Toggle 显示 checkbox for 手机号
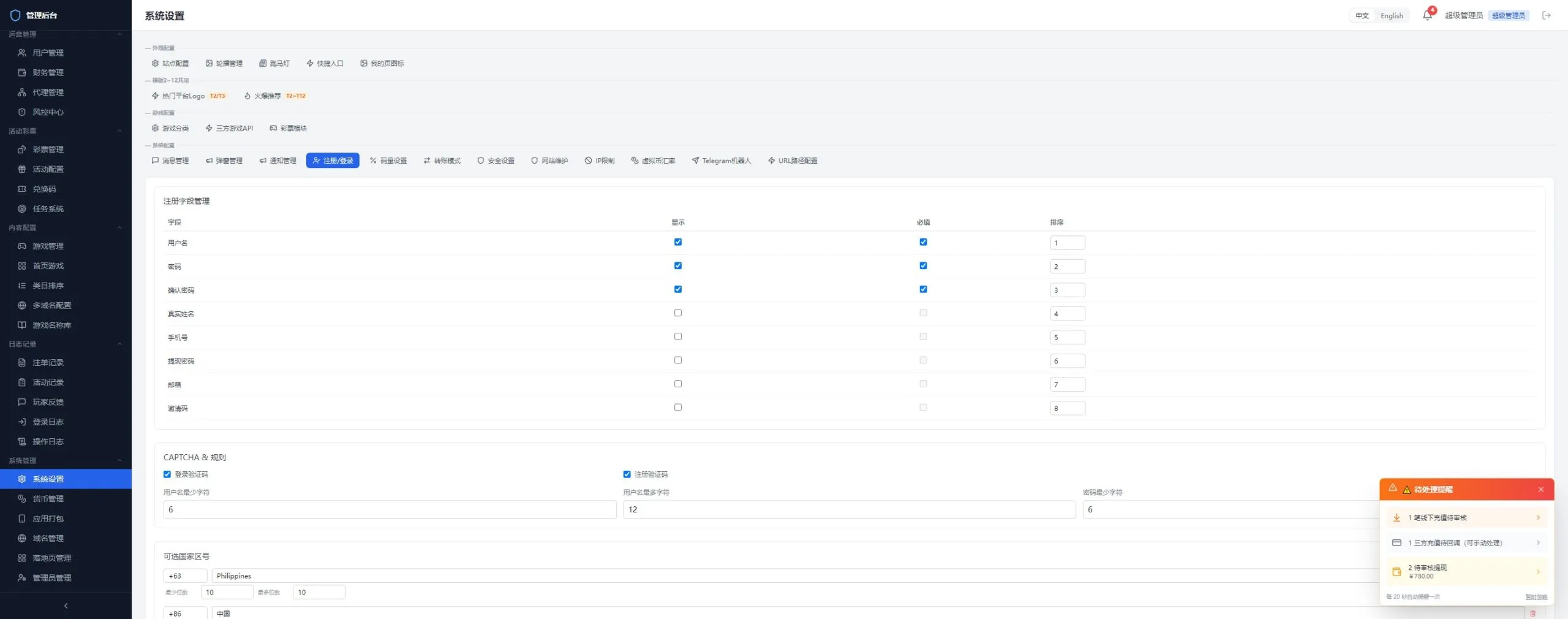This screenshot has height=619, width=1568. 677,336
